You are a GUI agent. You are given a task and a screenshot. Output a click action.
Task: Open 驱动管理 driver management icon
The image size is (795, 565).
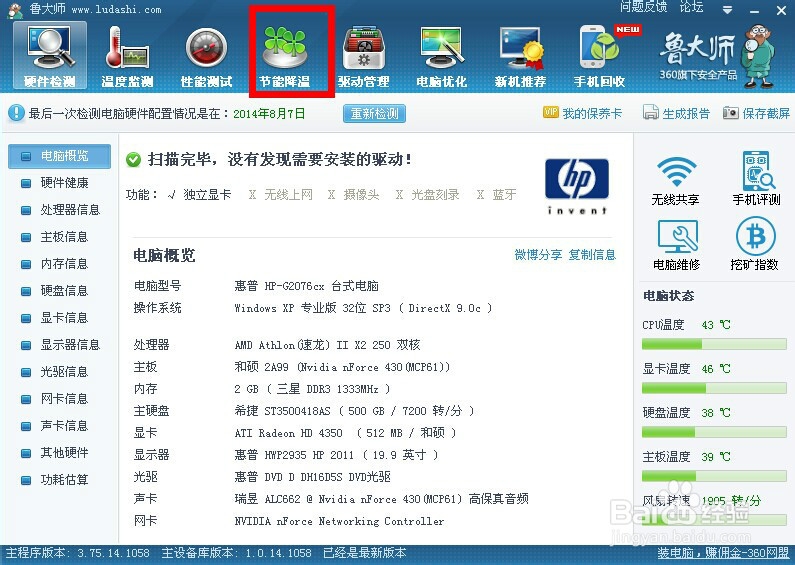tap(364, 57)
